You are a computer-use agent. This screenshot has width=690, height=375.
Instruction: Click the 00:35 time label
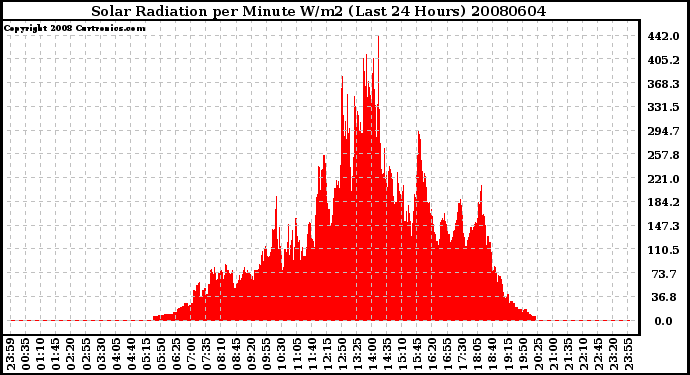coord(26,354)
